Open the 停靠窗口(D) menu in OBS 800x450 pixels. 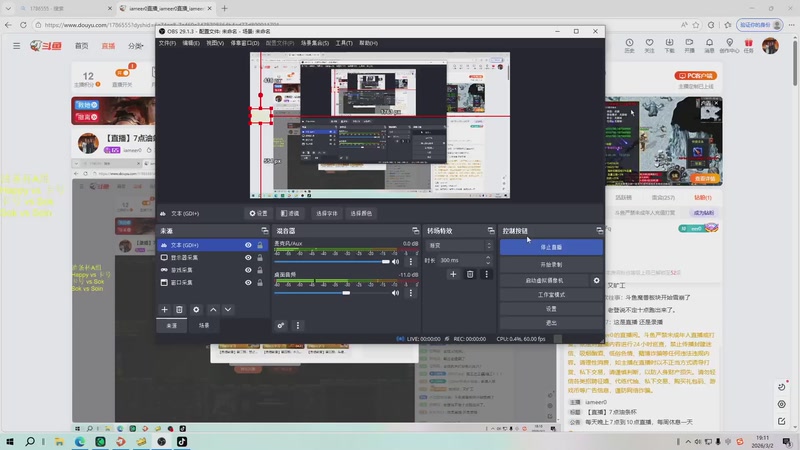tap(245, 43)
